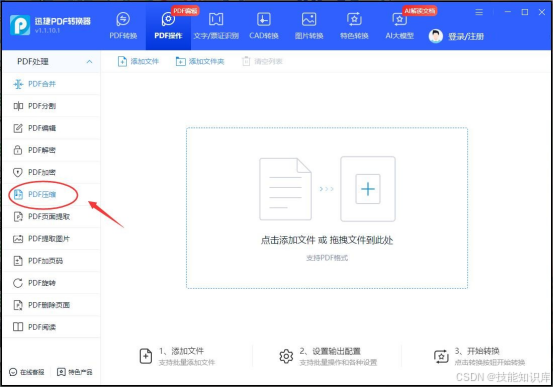Select PDF删除页面 in the sidebar
The image size is (554, 388).
[x=51, y=305]
